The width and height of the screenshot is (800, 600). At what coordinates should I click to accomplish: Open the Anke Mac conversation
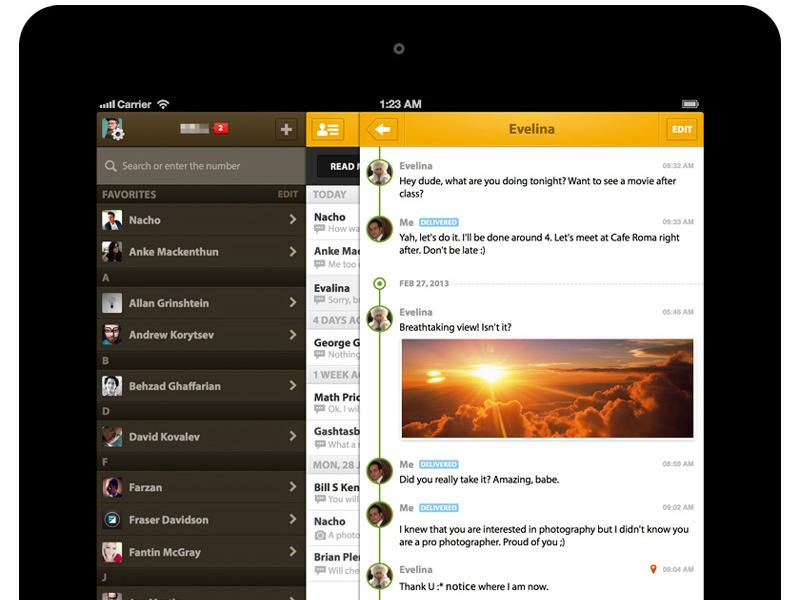tap(333, 257)
